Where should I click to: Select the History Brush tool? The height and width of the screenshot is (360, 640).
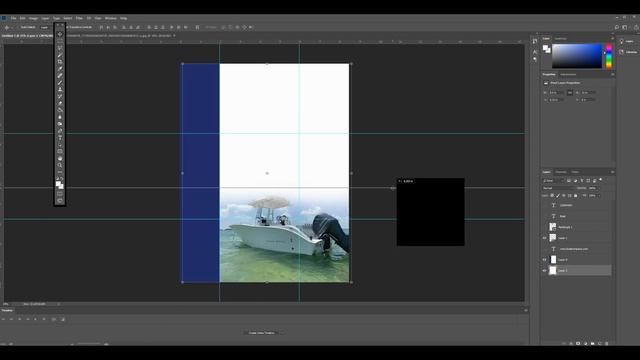(60, 96)
